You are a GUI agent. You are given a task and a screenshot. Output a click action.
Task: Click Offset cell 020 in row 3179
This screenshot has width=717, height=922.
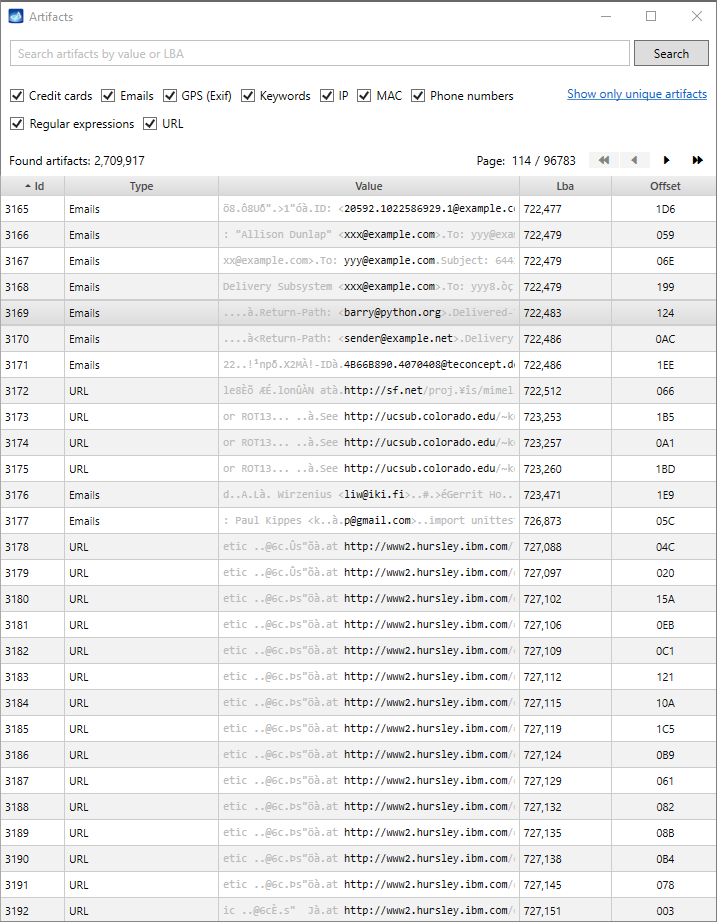(x=664, y=573)
